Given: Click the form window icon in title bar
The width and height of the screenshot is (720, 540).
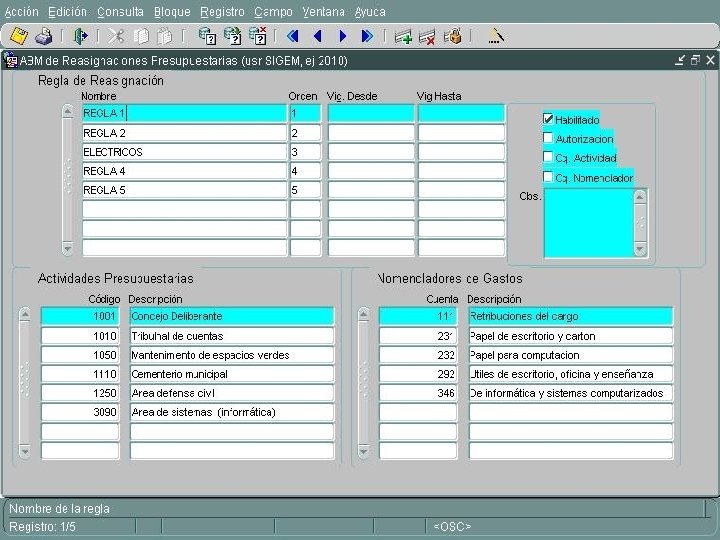Looking at the screenshot, I should 11,60.
